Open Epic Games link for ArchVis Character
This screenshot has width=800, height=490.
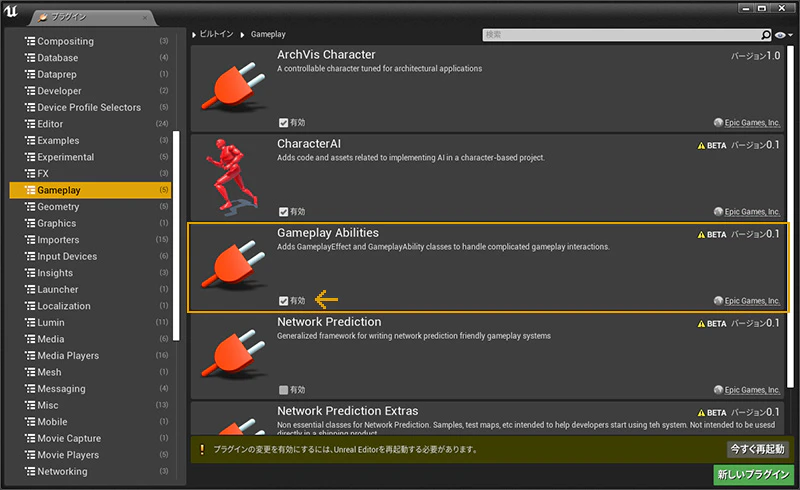[x=752, y=122]
